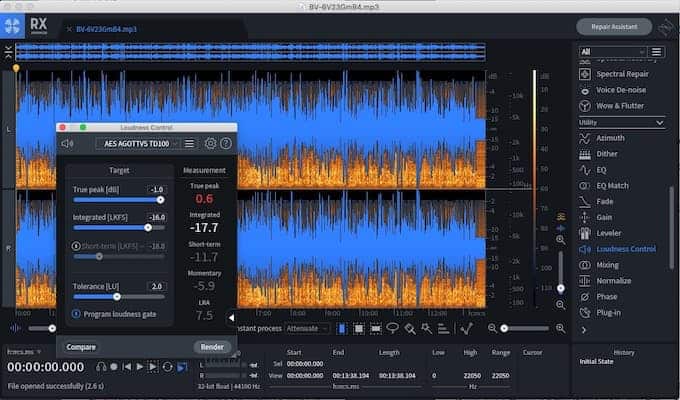Open the Voice De-noise module

point(613,90)
